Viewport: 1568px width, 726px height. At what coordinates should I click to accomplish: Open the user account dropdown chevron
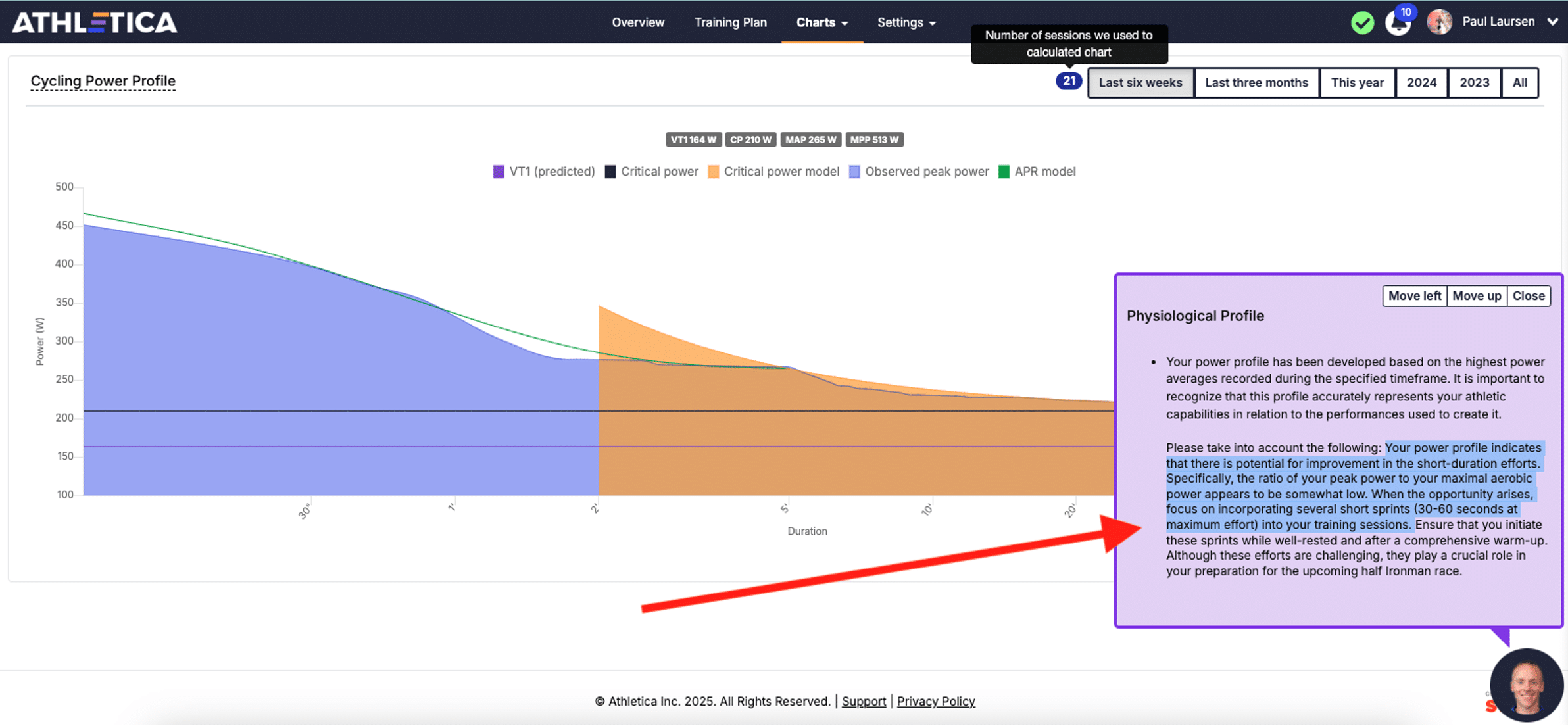[x=1553, y=22]
